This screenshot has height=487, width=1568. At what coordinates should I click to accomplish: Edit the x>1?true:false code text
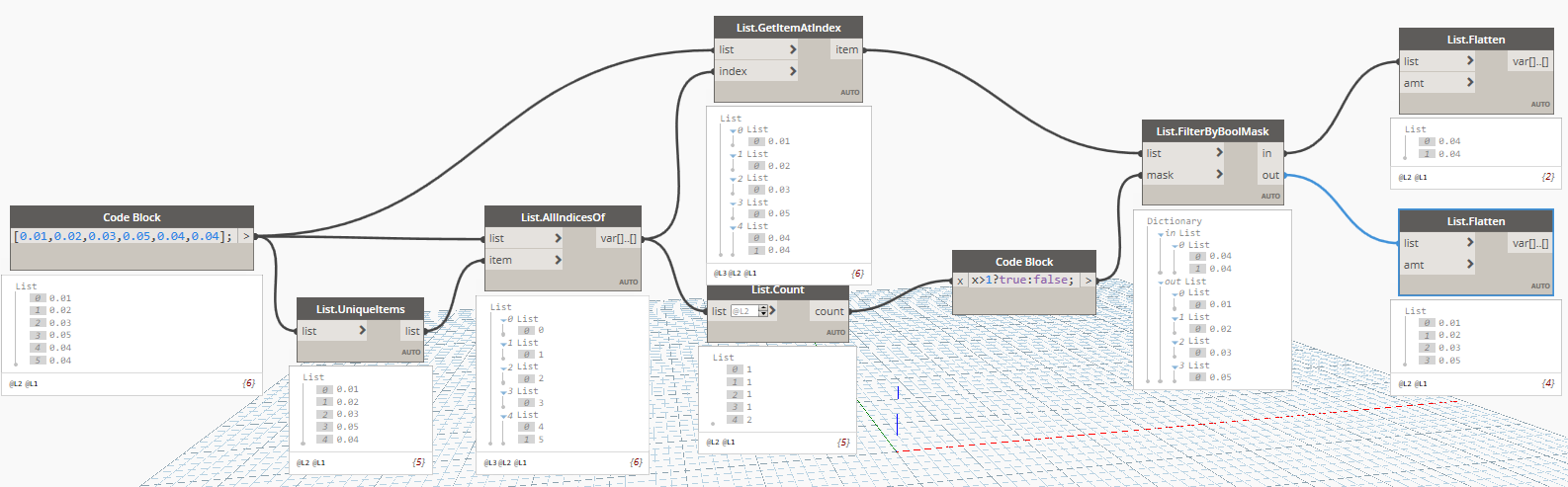(x=1023, y=281)
